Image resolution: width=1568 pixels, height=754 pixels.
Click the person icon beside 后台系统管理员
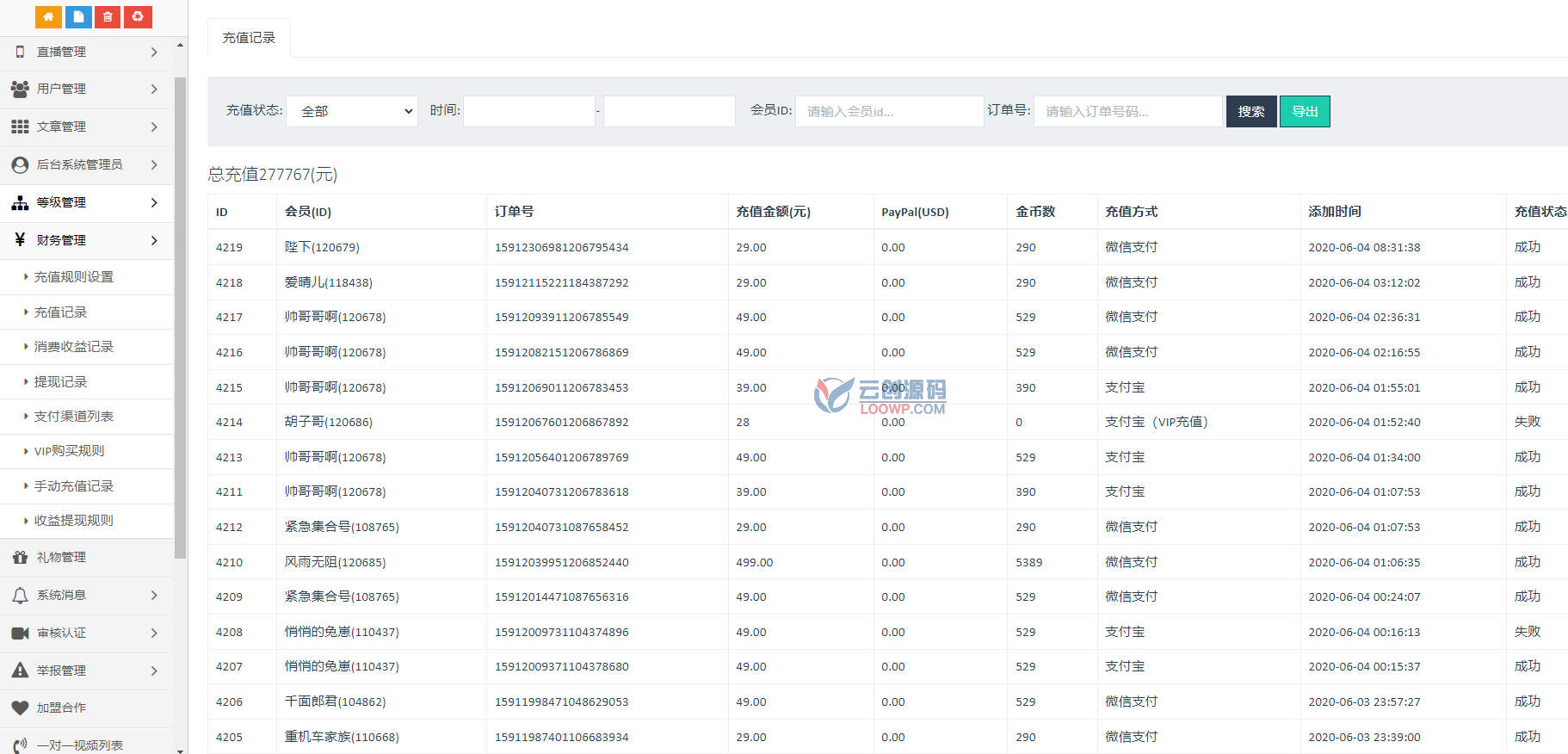pyautogui.click(x=20, y=164)
